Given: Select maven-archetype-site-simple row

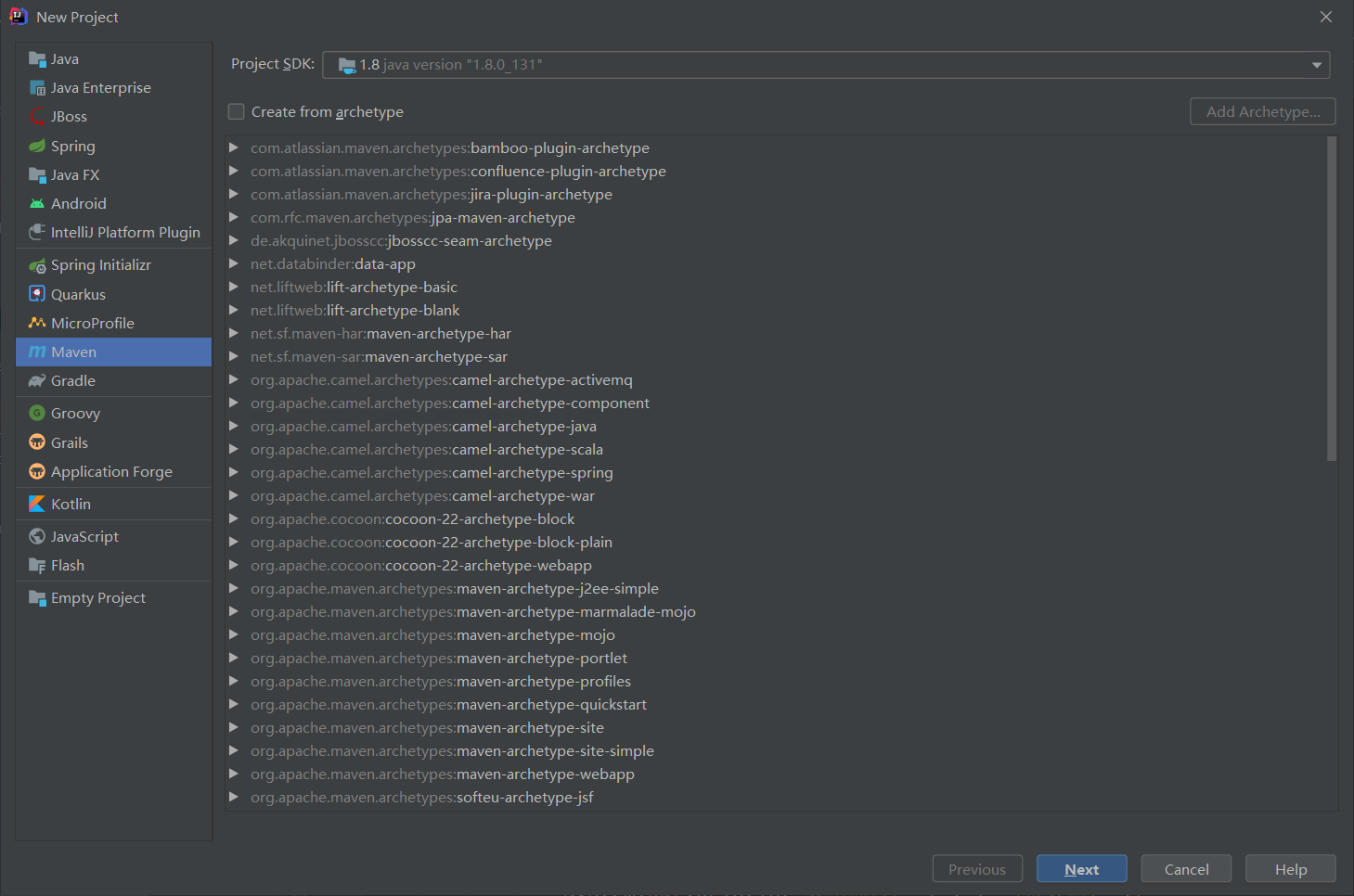Looking at the screenshot, I should pos(776,750).
